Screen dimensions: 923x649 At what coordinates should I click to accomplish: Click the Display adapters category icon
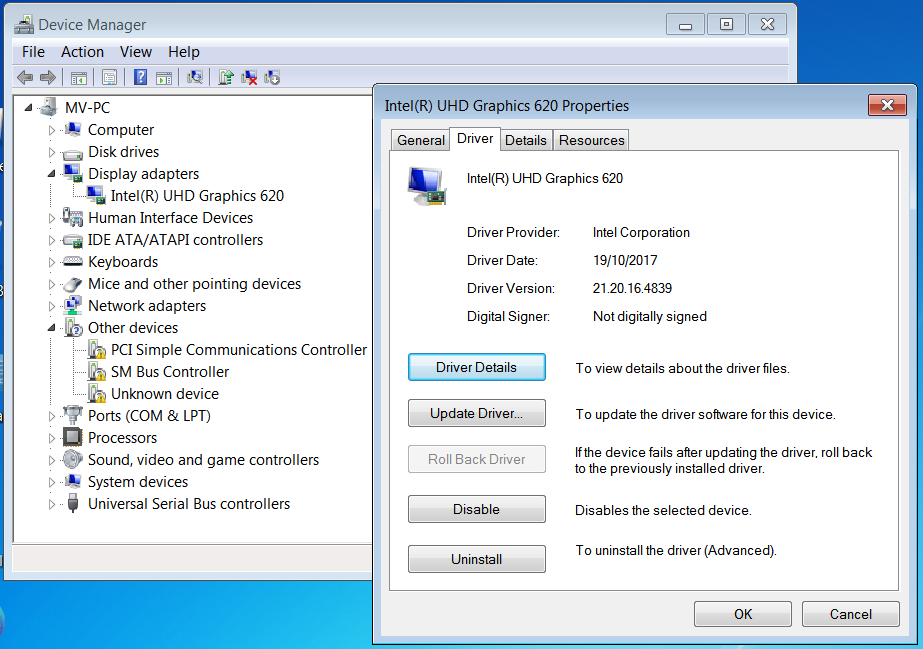coord(72,174)
